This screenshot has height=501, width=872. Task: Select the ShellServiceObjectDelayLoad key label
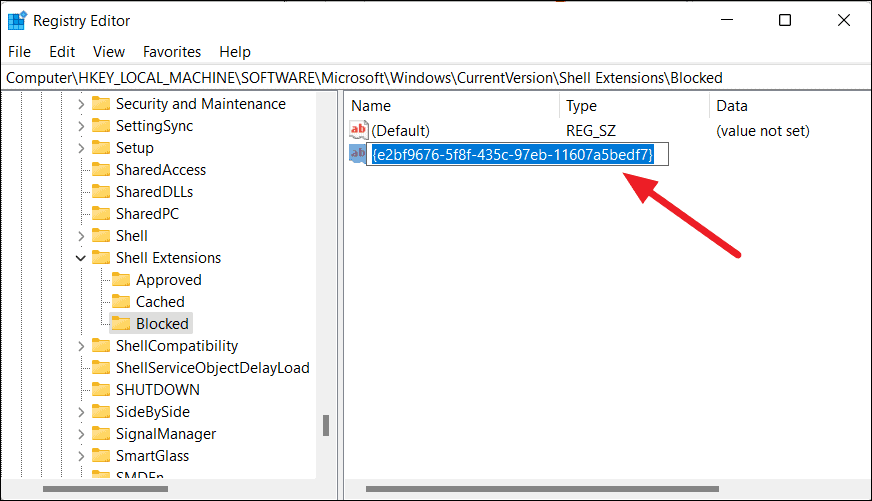212,368
